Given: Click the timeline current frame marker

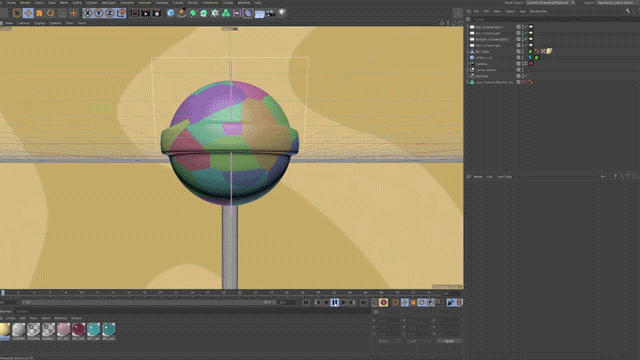Looking at the screenshot, I should (x=3, y=293).
